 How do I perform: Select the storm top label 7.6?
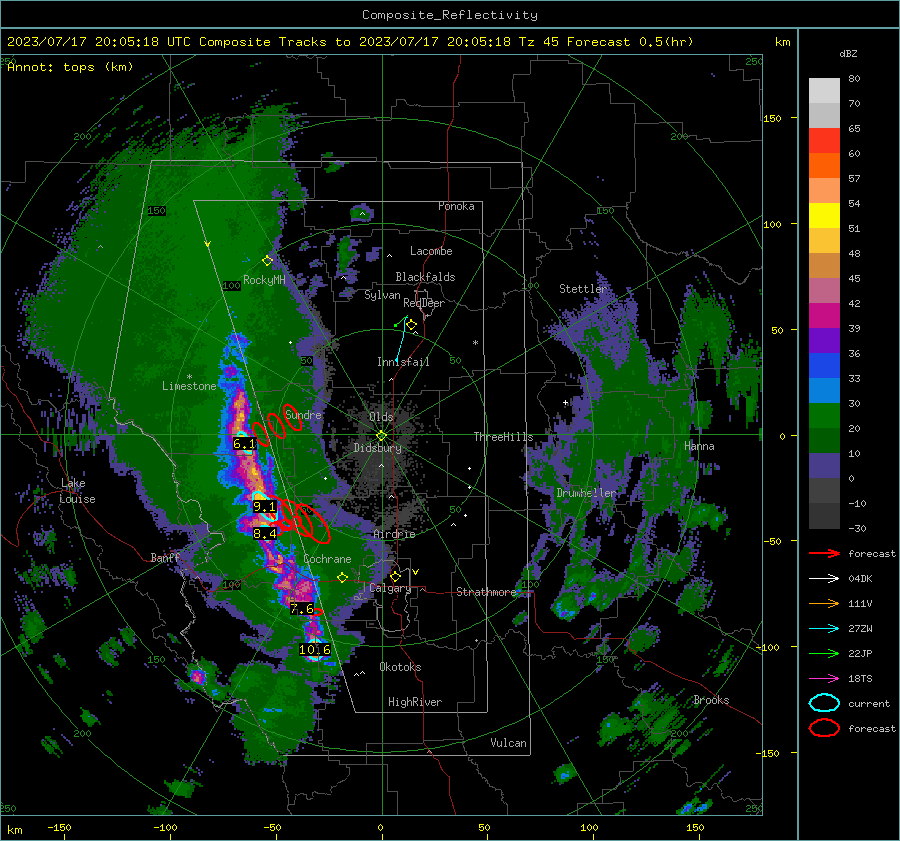(302, 609)
